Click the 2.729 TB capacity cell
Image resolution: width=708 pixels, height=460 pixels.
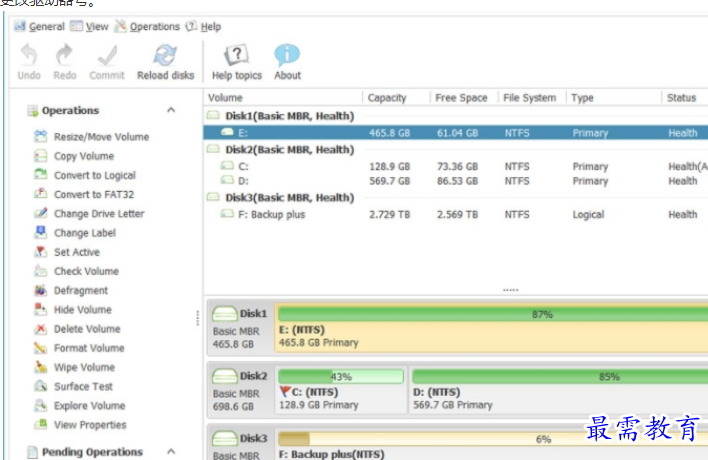pos(390,214)
